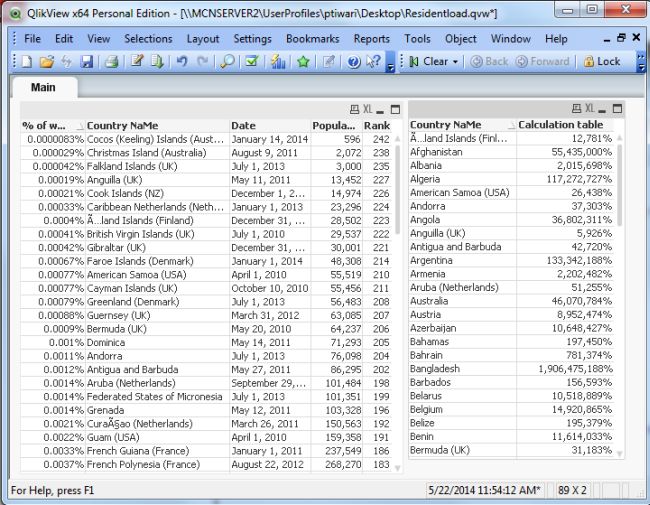Click population value 596
Viewport: 650px width, 505px height.
point(352,139)
